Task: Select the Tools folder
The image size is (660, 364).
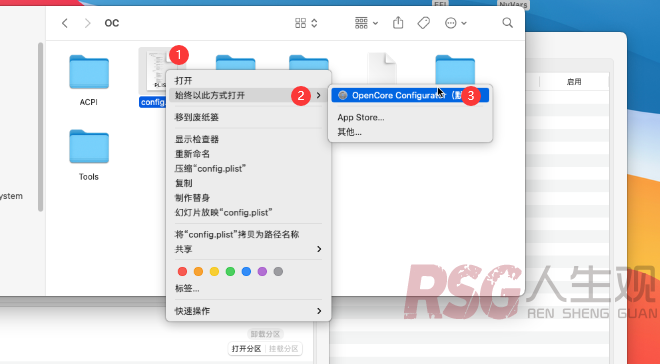Action: click(89, 146)
